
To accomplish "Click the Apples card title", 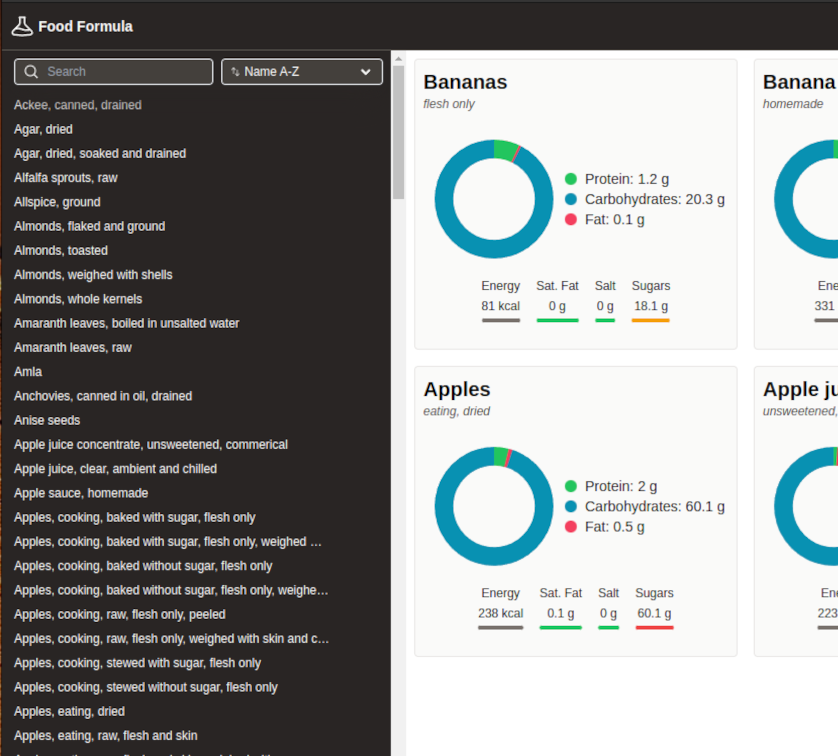I will pos(457,389).
